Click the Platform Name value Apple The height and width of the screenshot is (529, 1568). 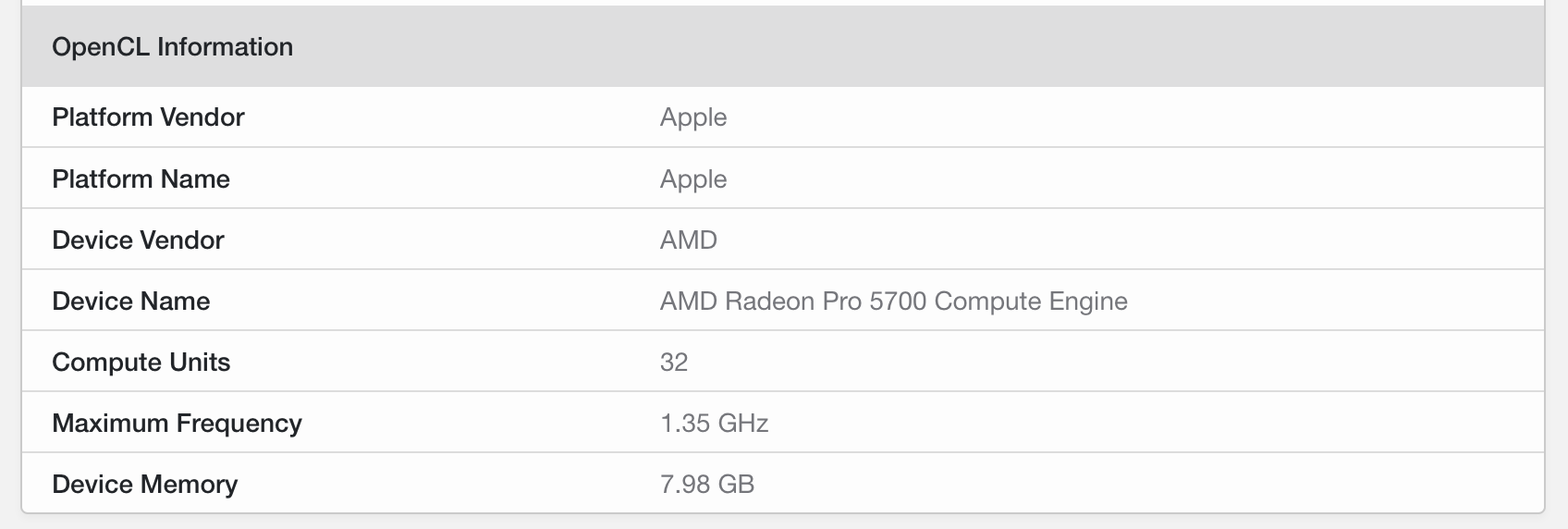click(693, 179)
